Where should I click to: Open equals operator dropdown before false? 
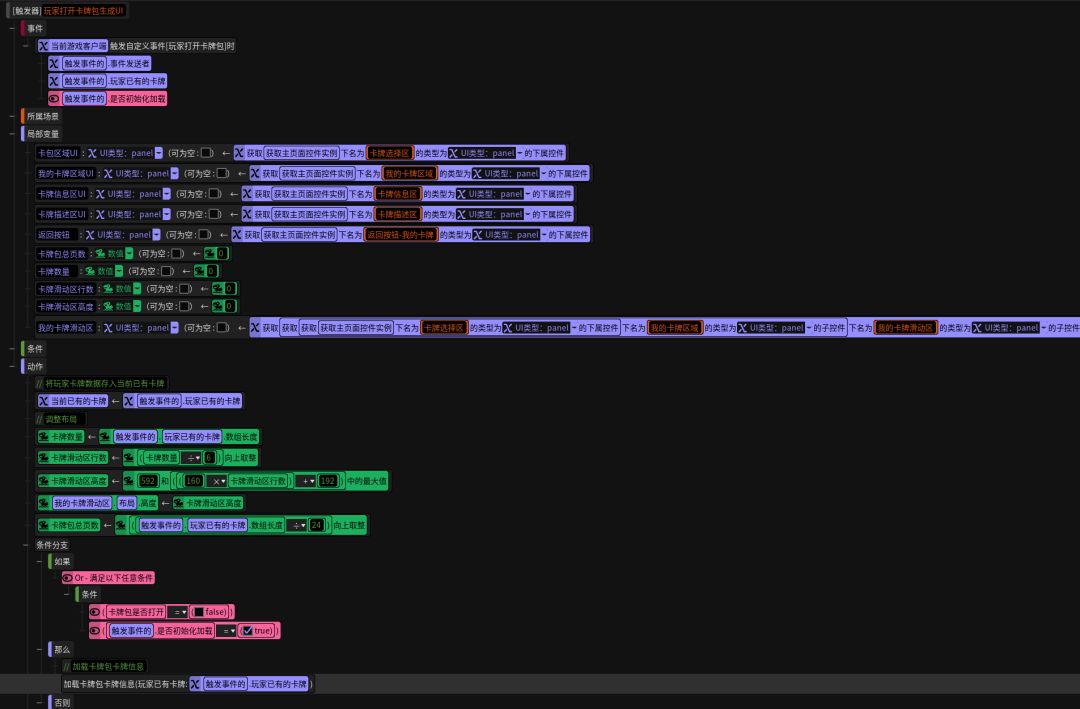click(178, 612)
